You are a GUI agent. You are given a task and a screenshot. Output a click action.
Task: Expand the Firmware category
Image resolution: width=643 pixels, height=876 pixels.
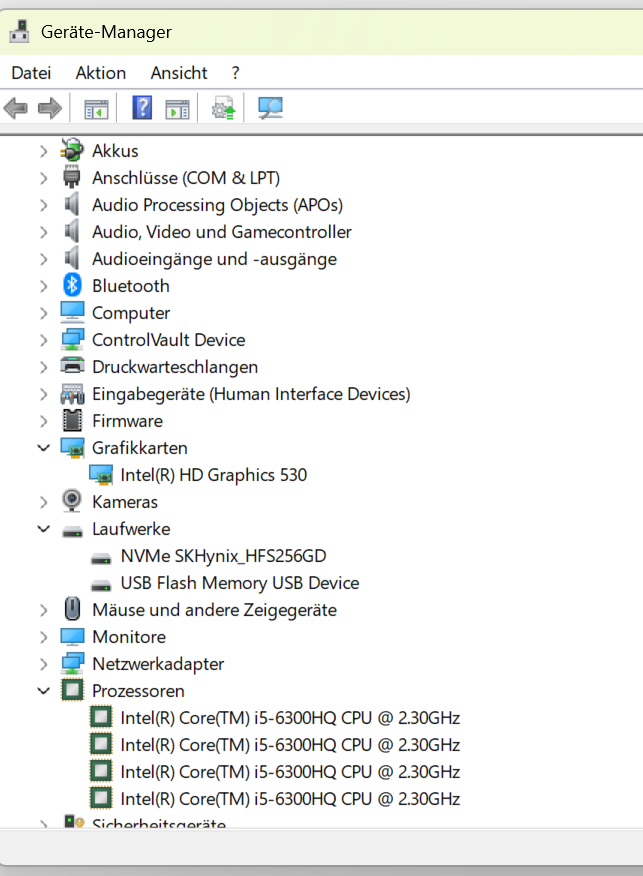(x=44, y=421)
